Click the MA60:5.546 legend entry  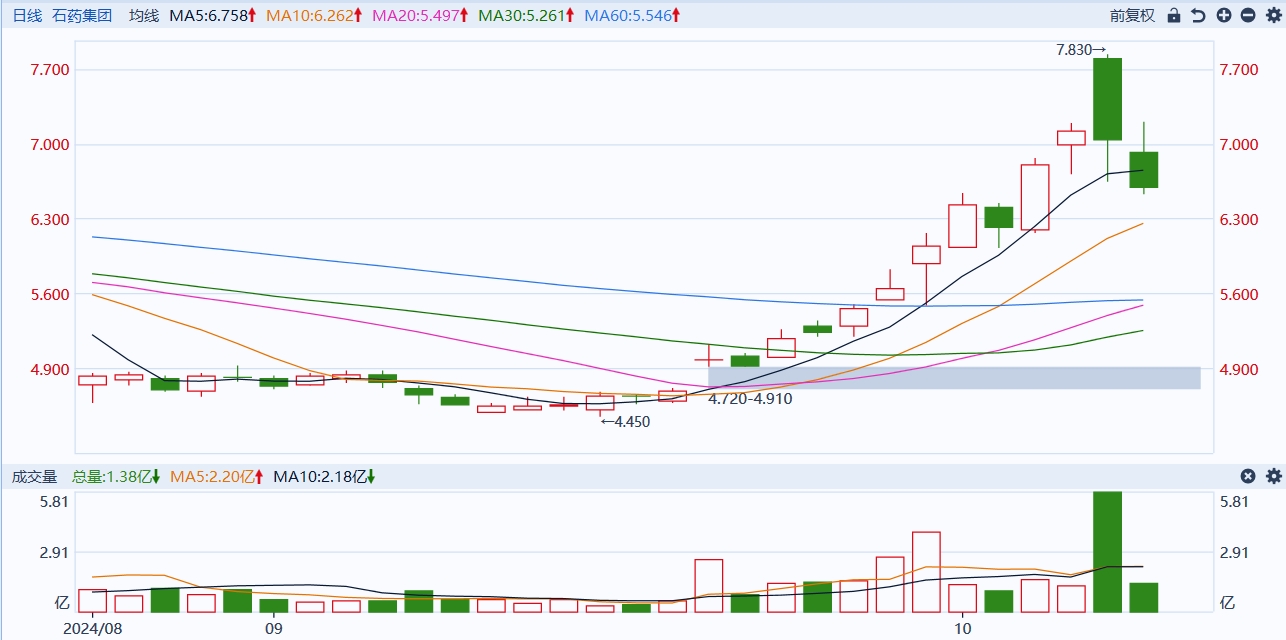coord(632,15)
